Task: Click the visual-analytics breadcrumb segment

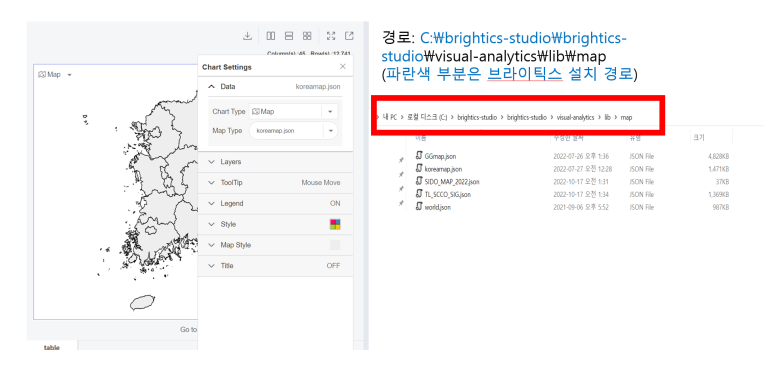Action: (575, 118)
